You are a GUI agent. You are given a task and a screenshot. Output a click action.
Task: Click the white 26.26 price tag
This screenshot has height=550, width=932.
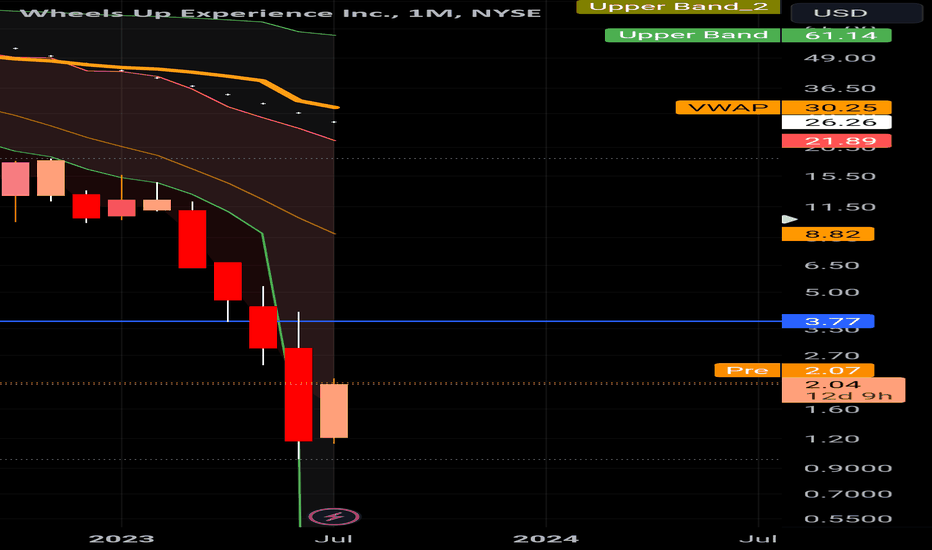click(x=837, y=122)
